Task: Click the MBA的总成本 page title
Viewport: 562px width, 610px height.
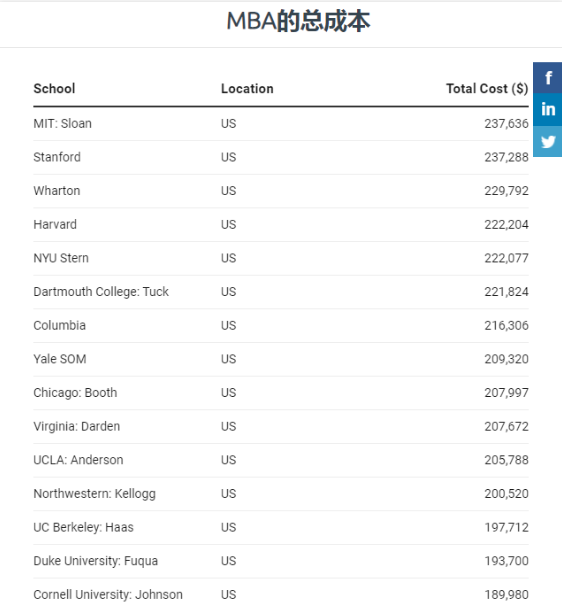Action: pyautogui.click(x=298, y=21)
